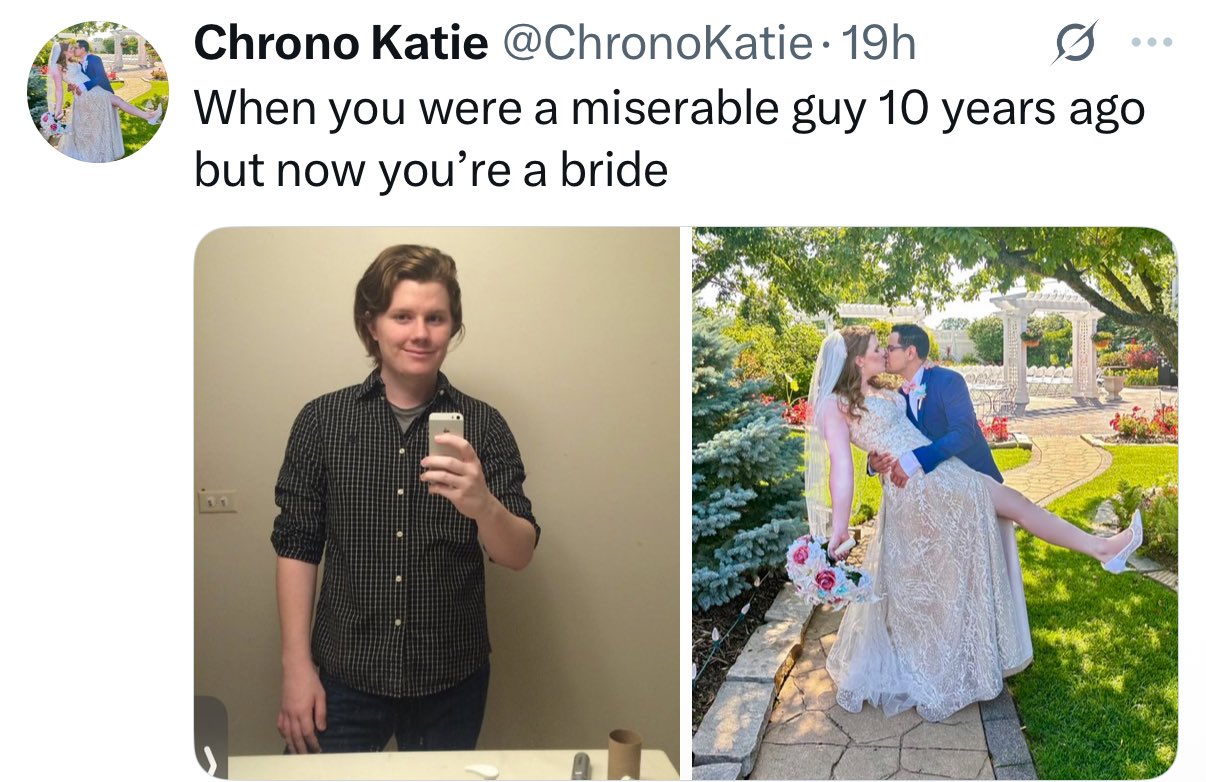Open the mirror selfie photo on the left

coord(437,503)
